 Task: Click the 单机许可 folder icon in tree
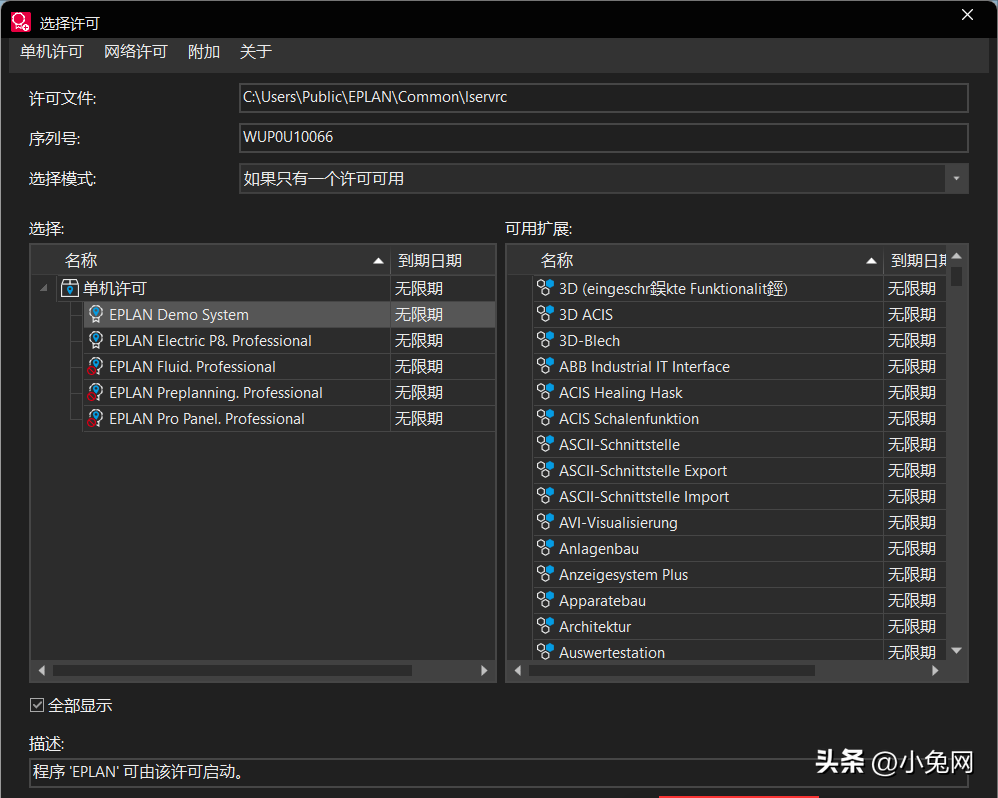coord(70,288)
